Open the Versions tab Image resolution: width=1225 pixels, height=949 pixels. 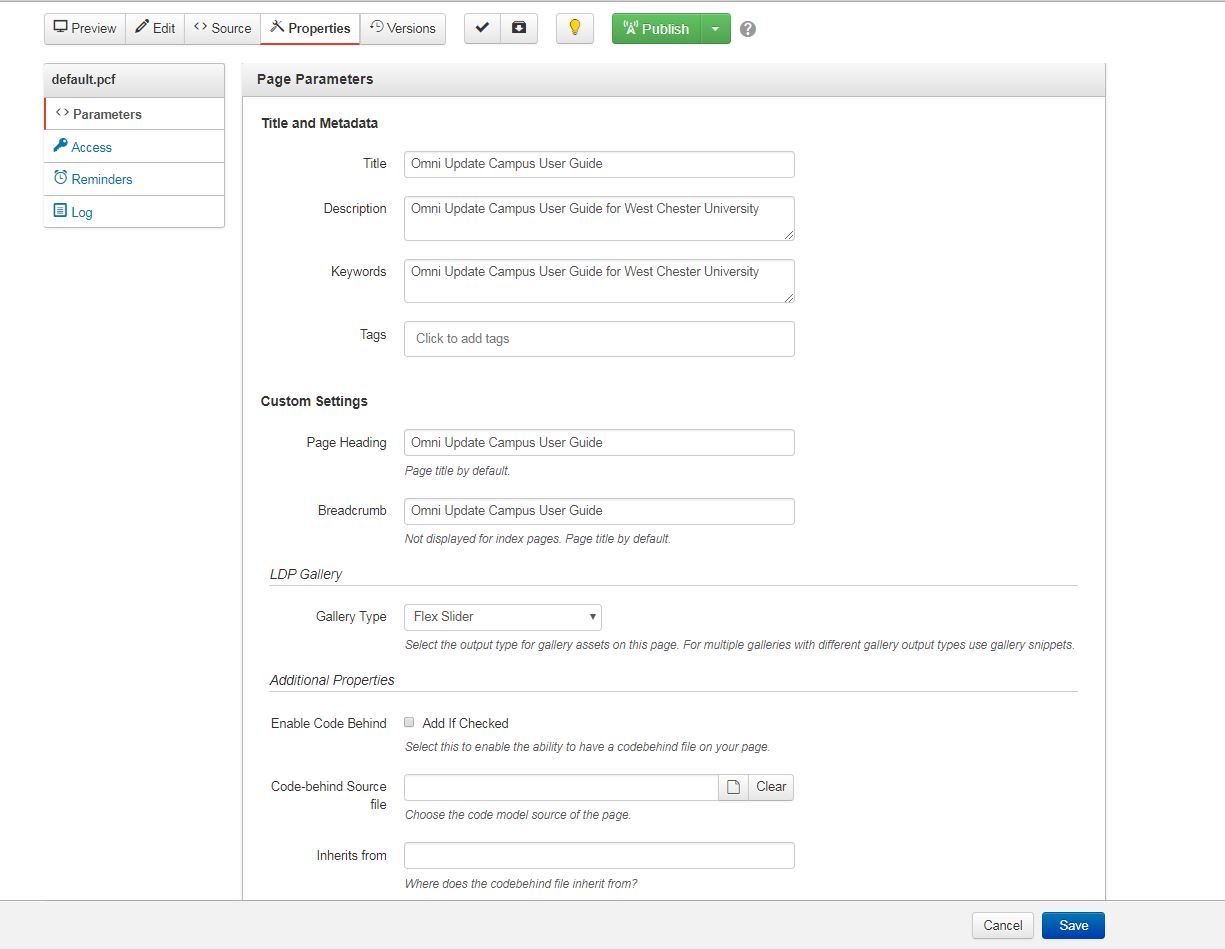click(402, 29)
